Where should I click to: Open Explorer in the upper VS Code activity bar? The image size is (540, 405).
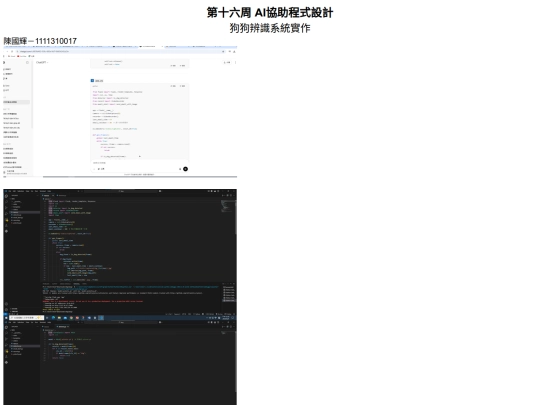[6, 196]
